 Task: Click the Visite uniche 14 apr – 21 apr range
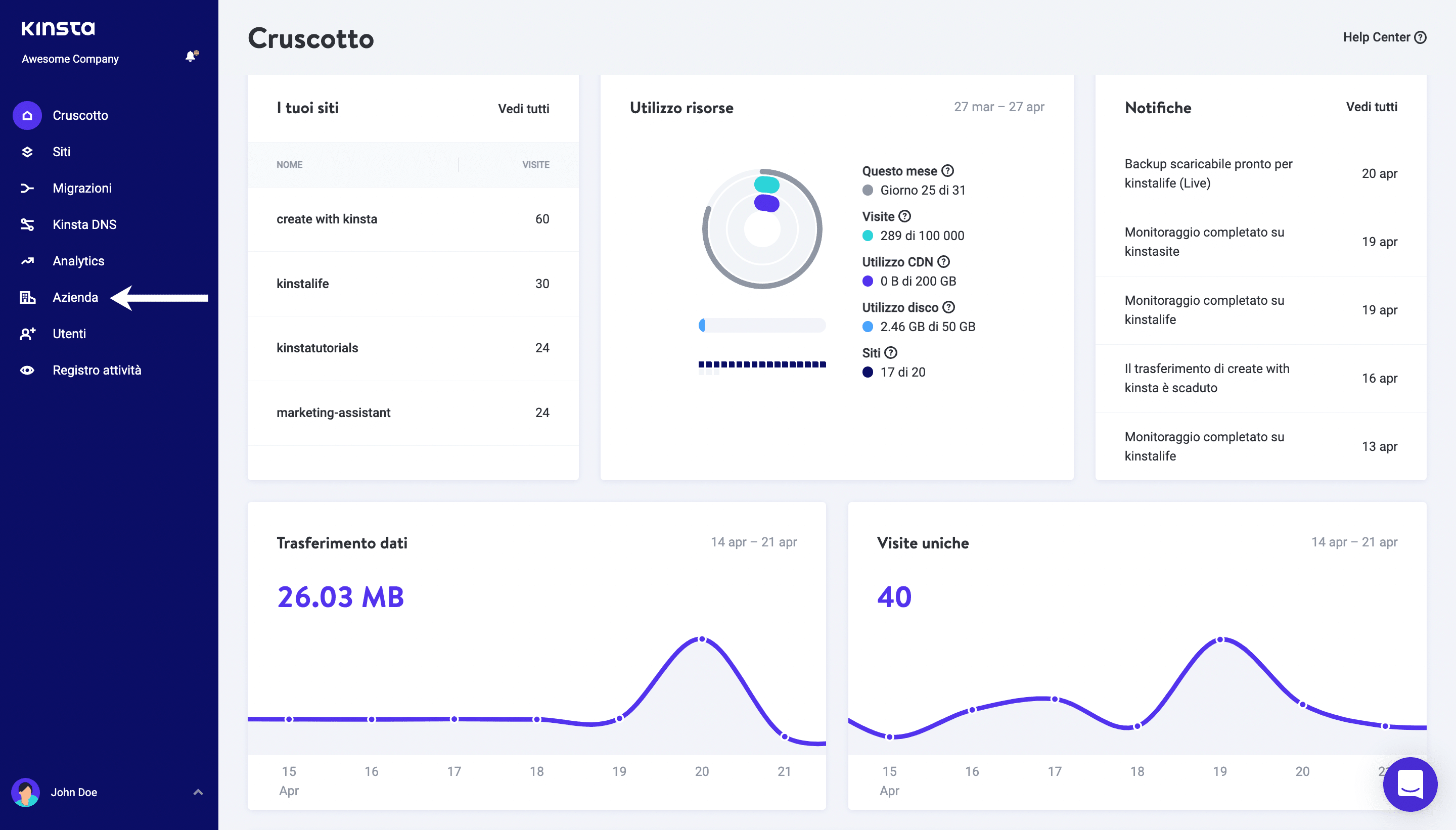point(1354,542)
